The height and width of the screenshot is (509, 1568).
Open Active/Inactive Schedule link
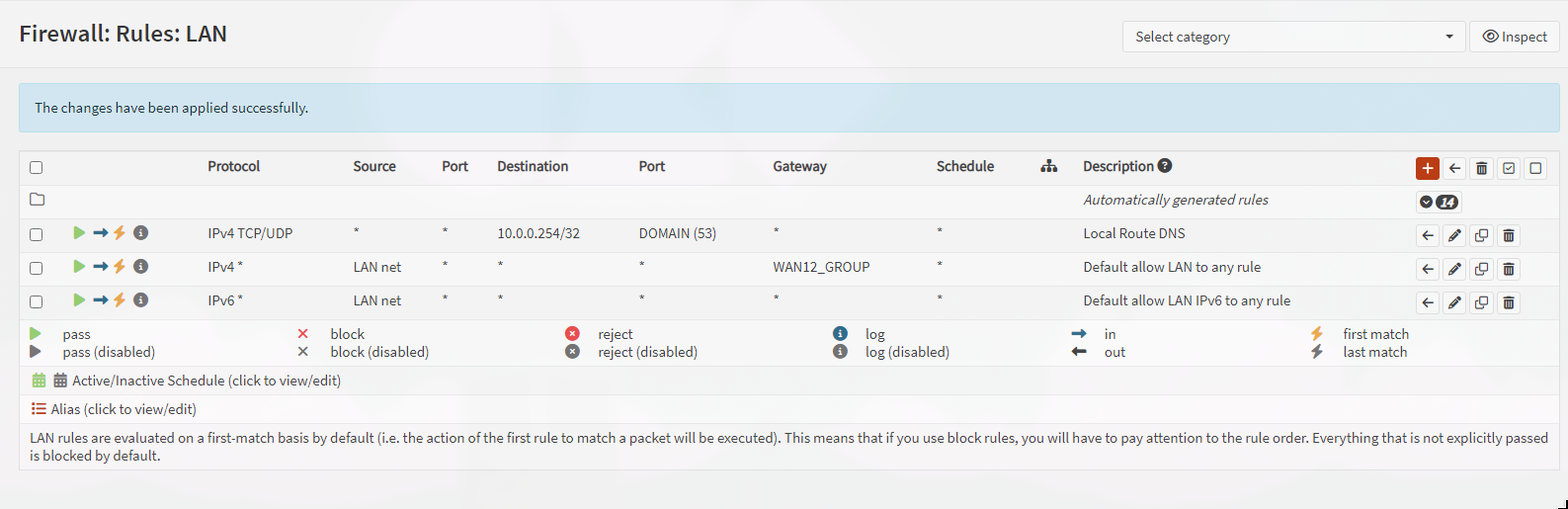click(206, 381)
